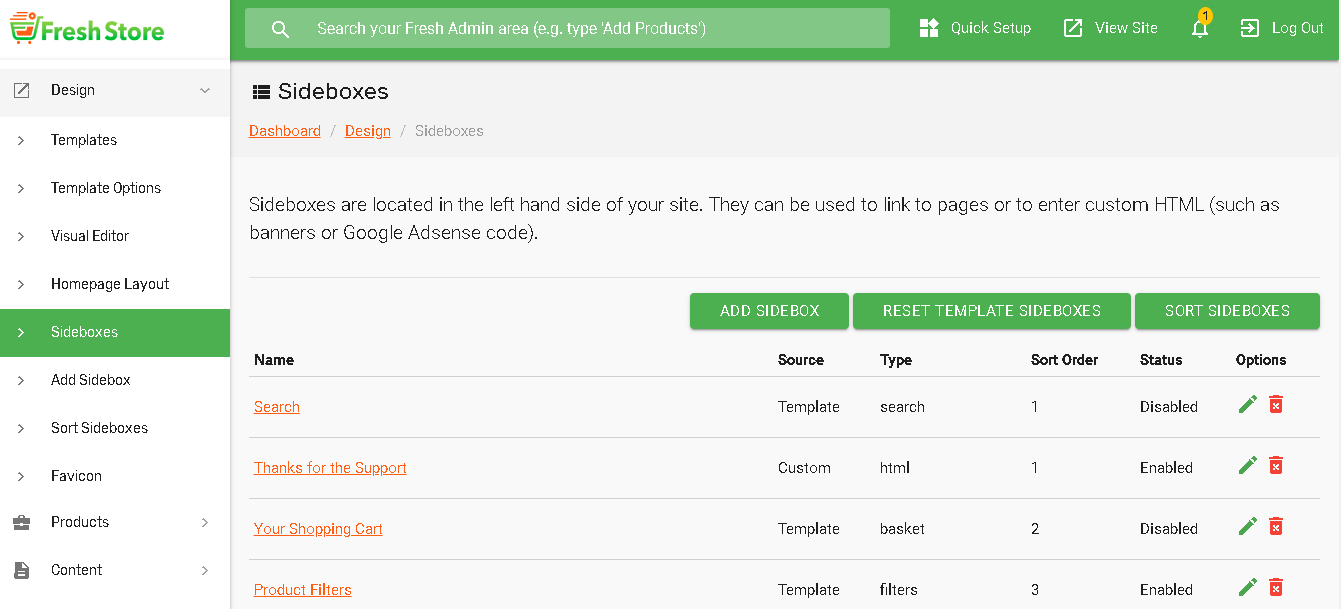The image size is (1341, 609).
Task: Collapse the Design menu section
Action: pyautogui.click(x=205, y=90)
